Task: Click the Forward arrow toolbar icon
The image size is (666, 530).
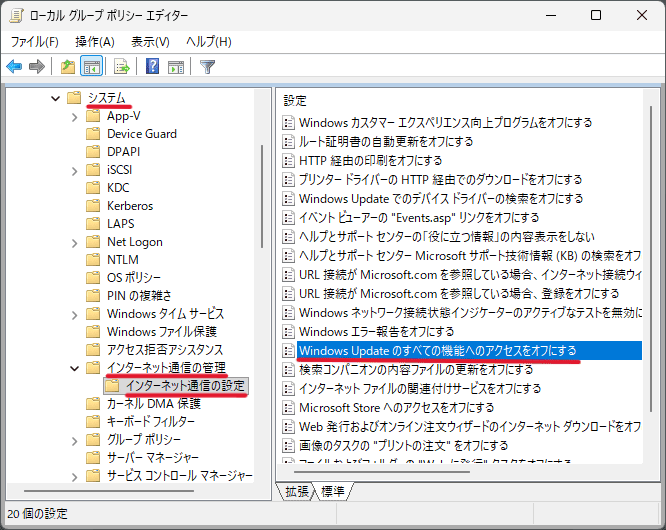Action: 37,67
